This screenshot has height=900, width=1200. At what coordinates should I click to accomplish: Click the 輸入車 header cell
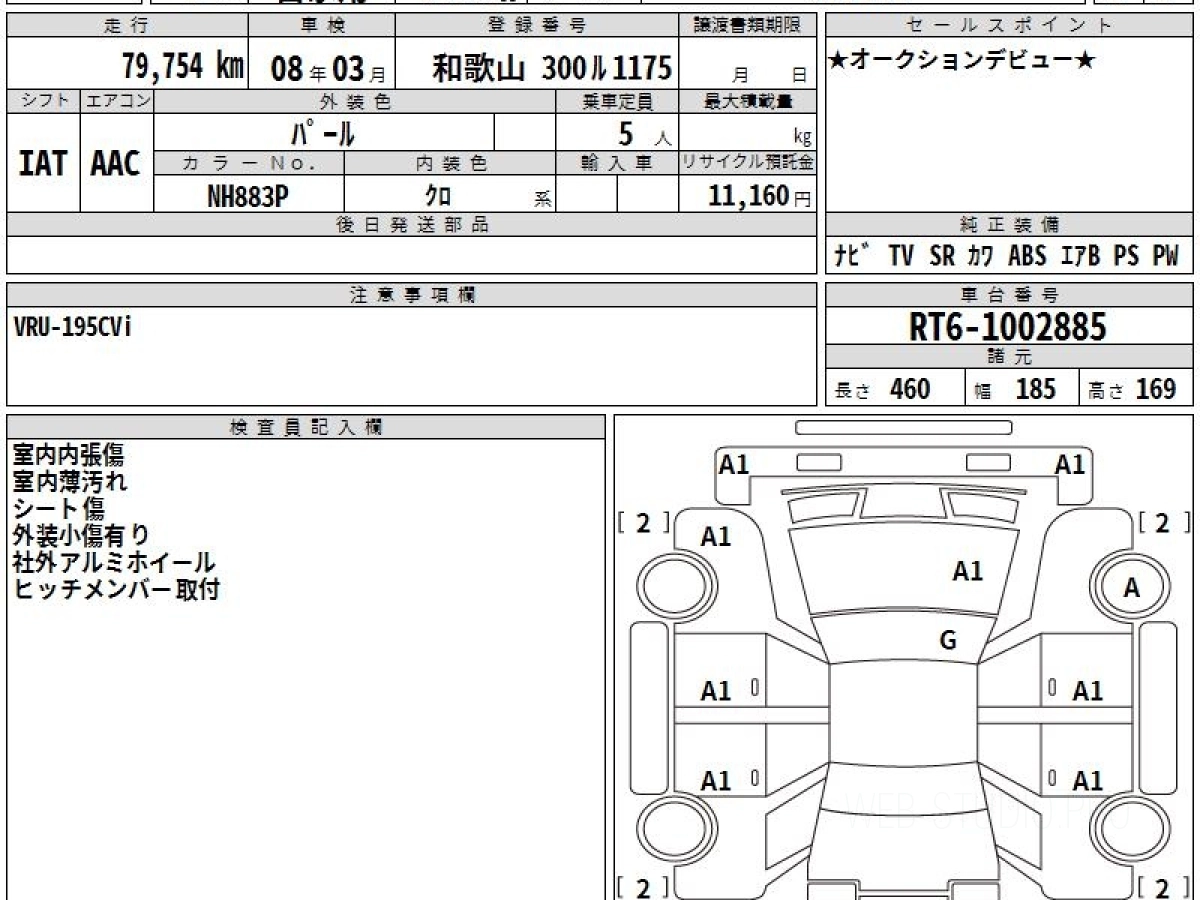pyautogui.click(x=618, y=163)
